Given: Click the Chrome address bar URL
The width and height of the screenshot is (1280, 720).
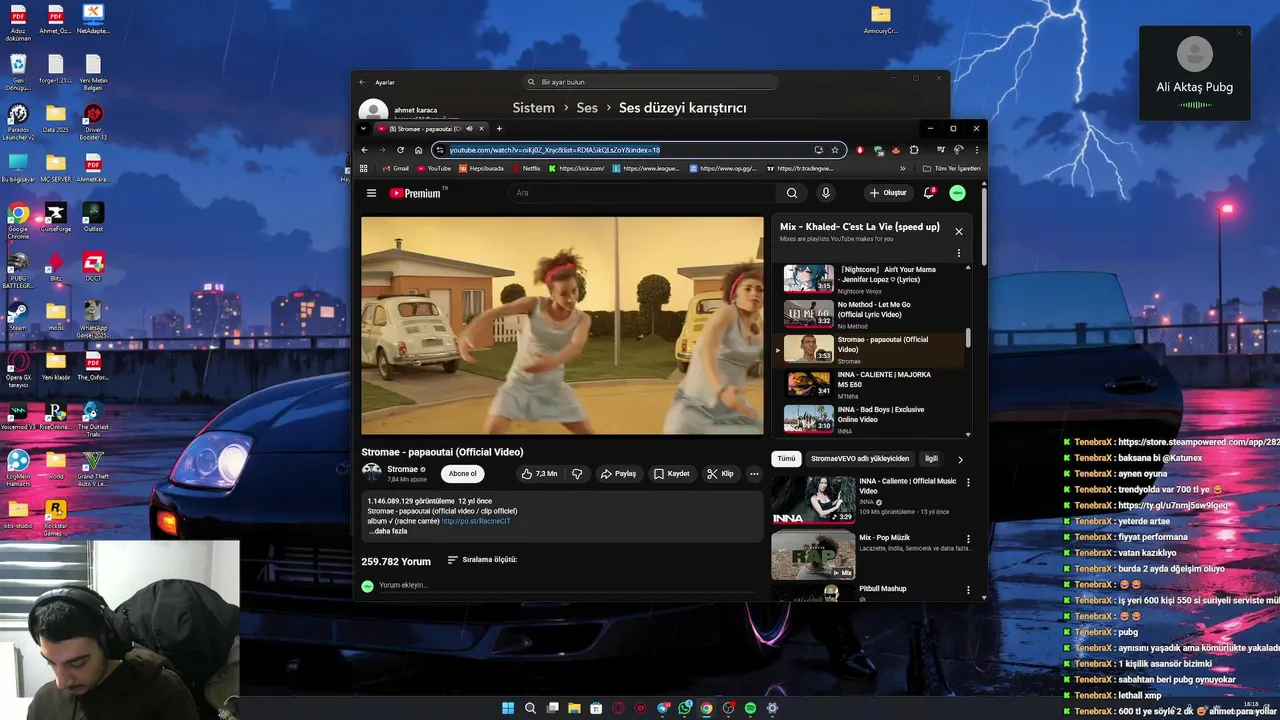Looking at the screenshot, I should (555, 150).
